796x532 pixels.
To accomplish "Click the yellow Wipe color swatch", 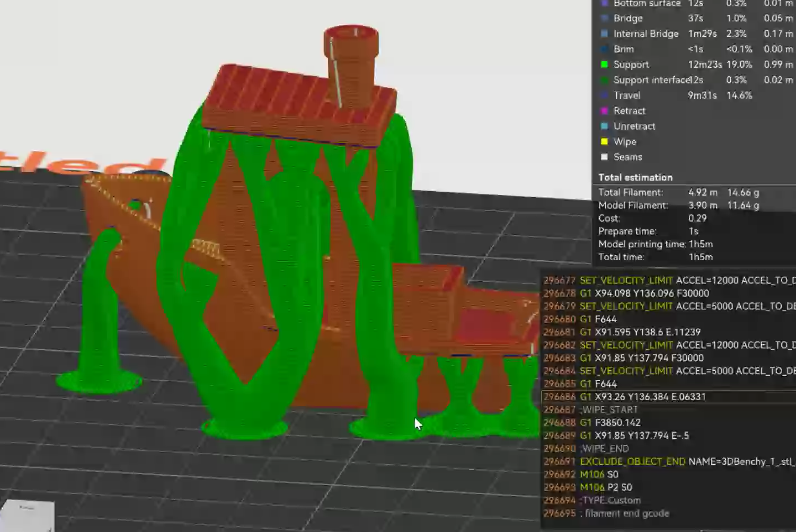I will pos(604,142).
